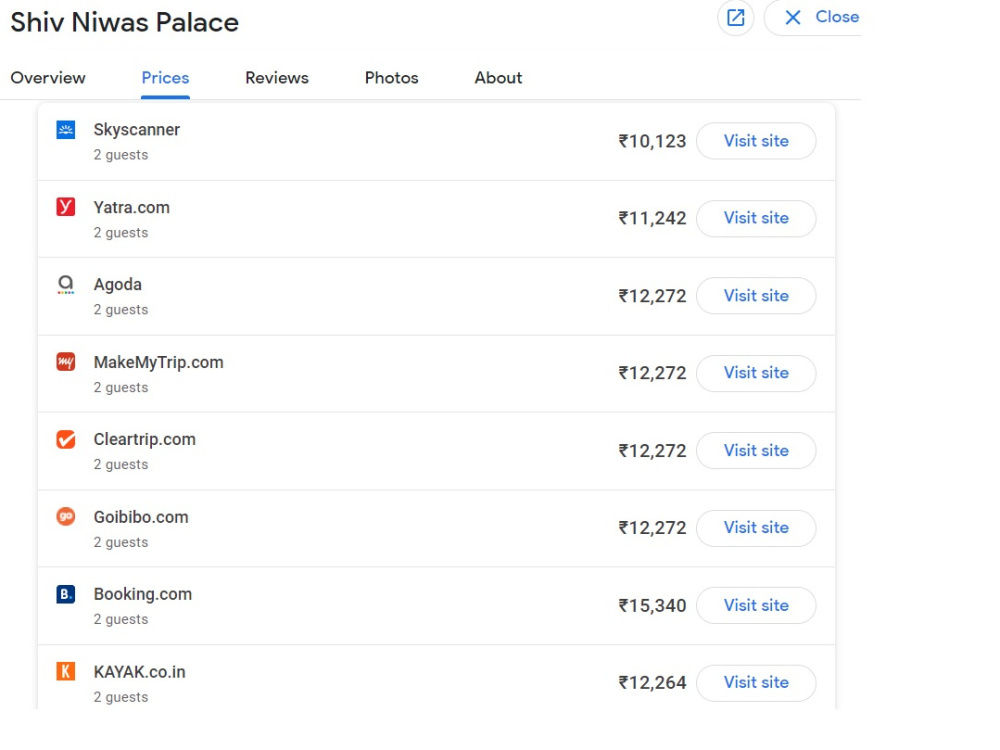The image size is (1000, 750).
Task: Select the About tab
Action: pos(498,78)
